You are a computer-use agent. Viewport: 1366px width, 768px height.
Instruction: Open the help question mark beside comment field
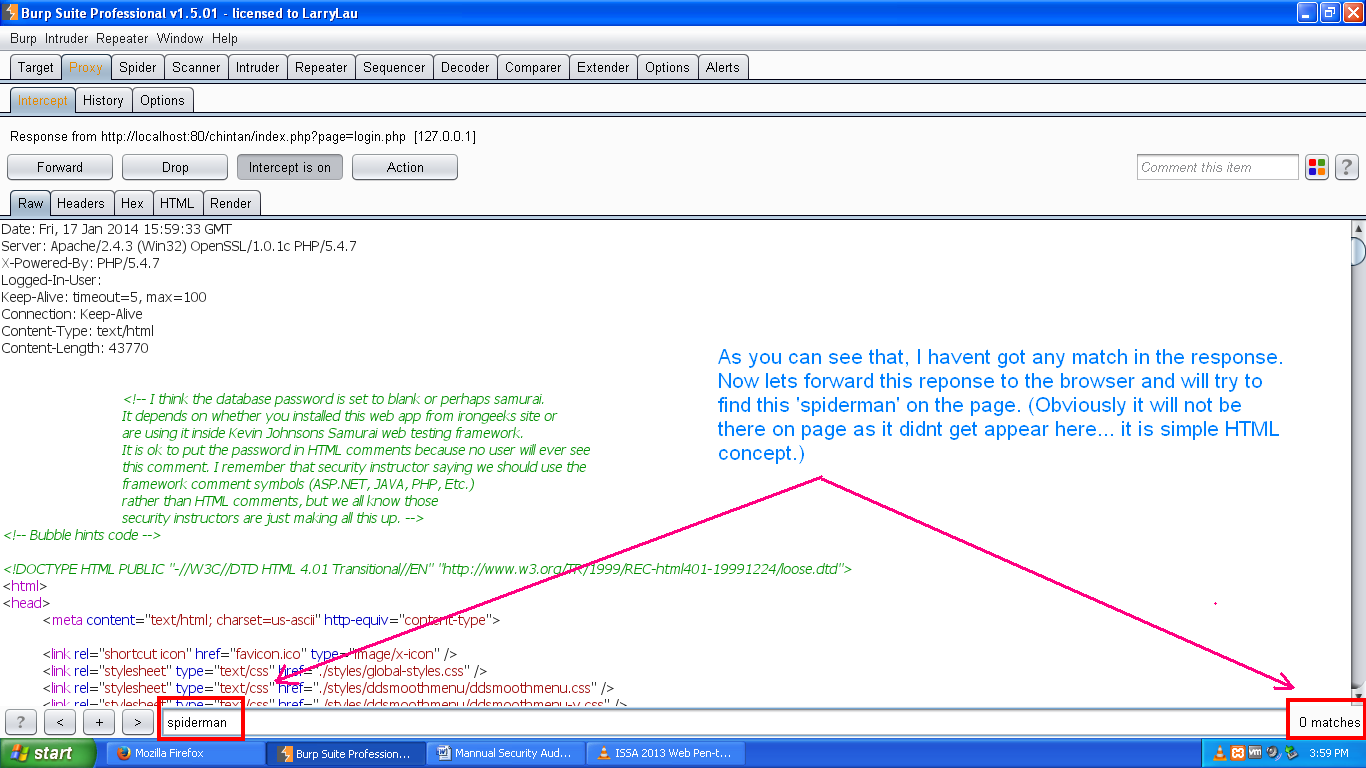(1346, 167)
